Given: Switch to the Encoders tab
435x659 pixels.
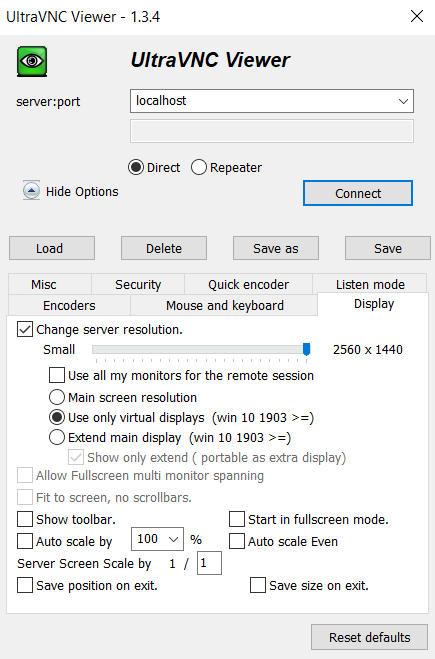Looking at the screenshot, I should point(69,305).
